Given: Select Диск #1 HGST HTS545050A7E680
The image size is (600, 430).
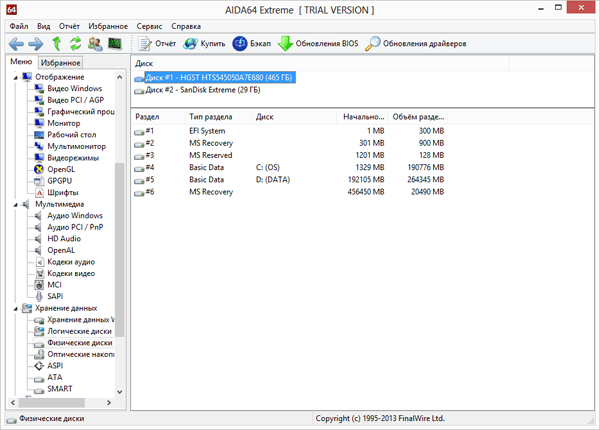Looking at the screenshot, I should (218, 78).
